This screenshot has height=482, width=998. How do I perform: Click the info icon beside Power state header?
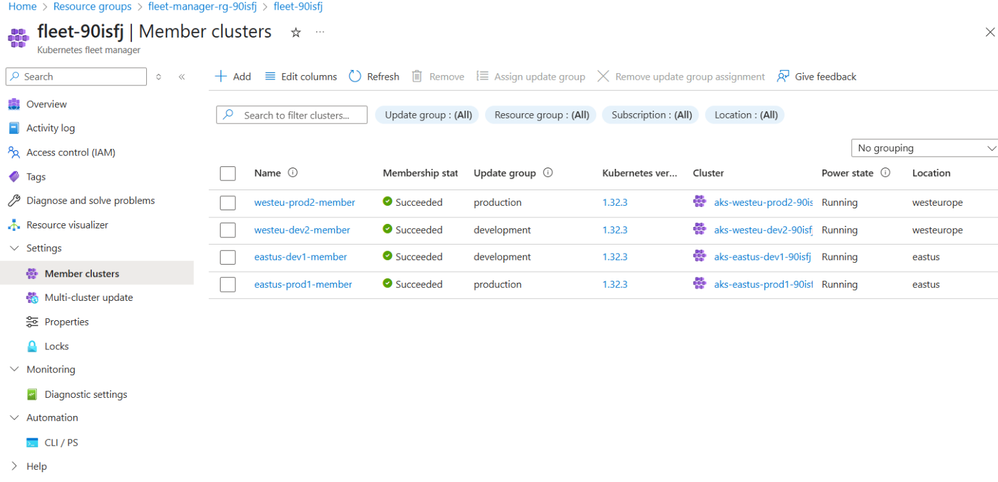tap(885, 173)
